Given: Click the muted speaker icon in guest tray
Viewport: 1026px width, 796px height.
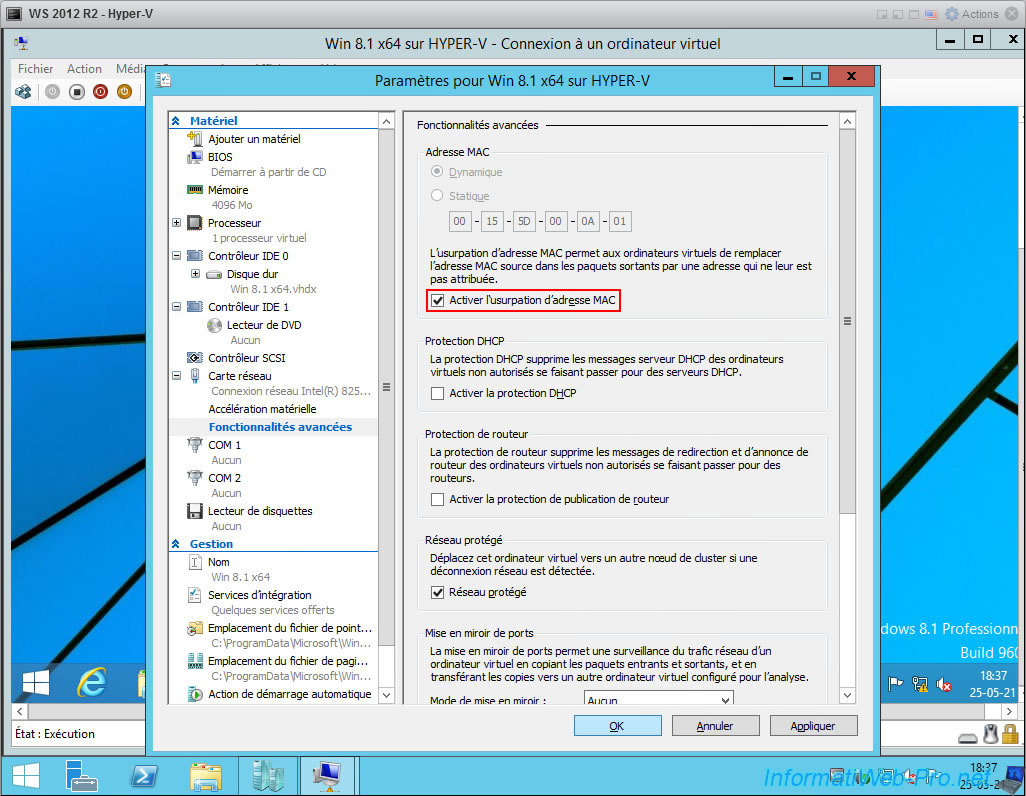Looking at the screenshot, I should tap(944, 685).
